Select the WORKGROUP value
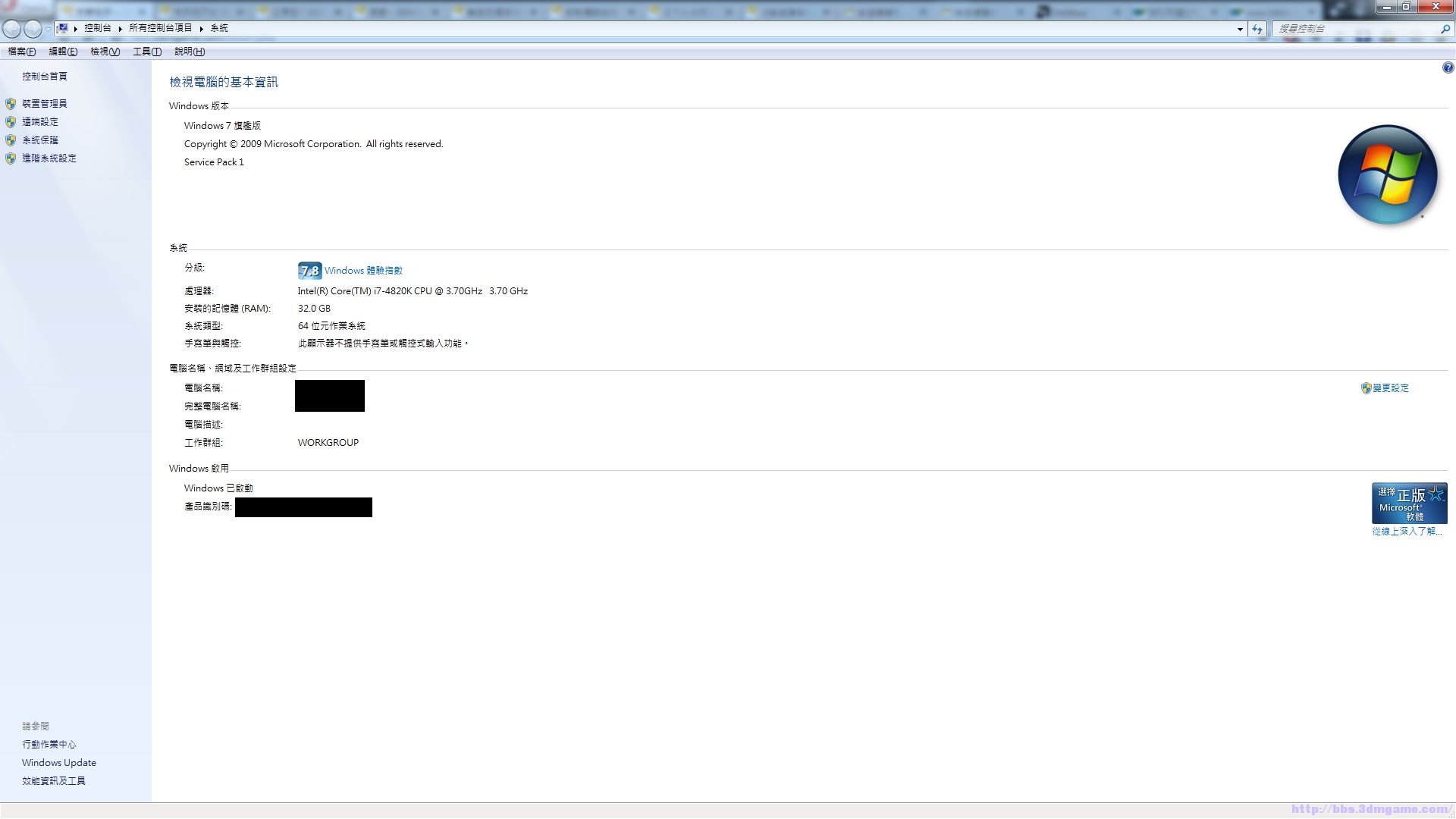This screenshot has height=819, width=1456. 328,443
